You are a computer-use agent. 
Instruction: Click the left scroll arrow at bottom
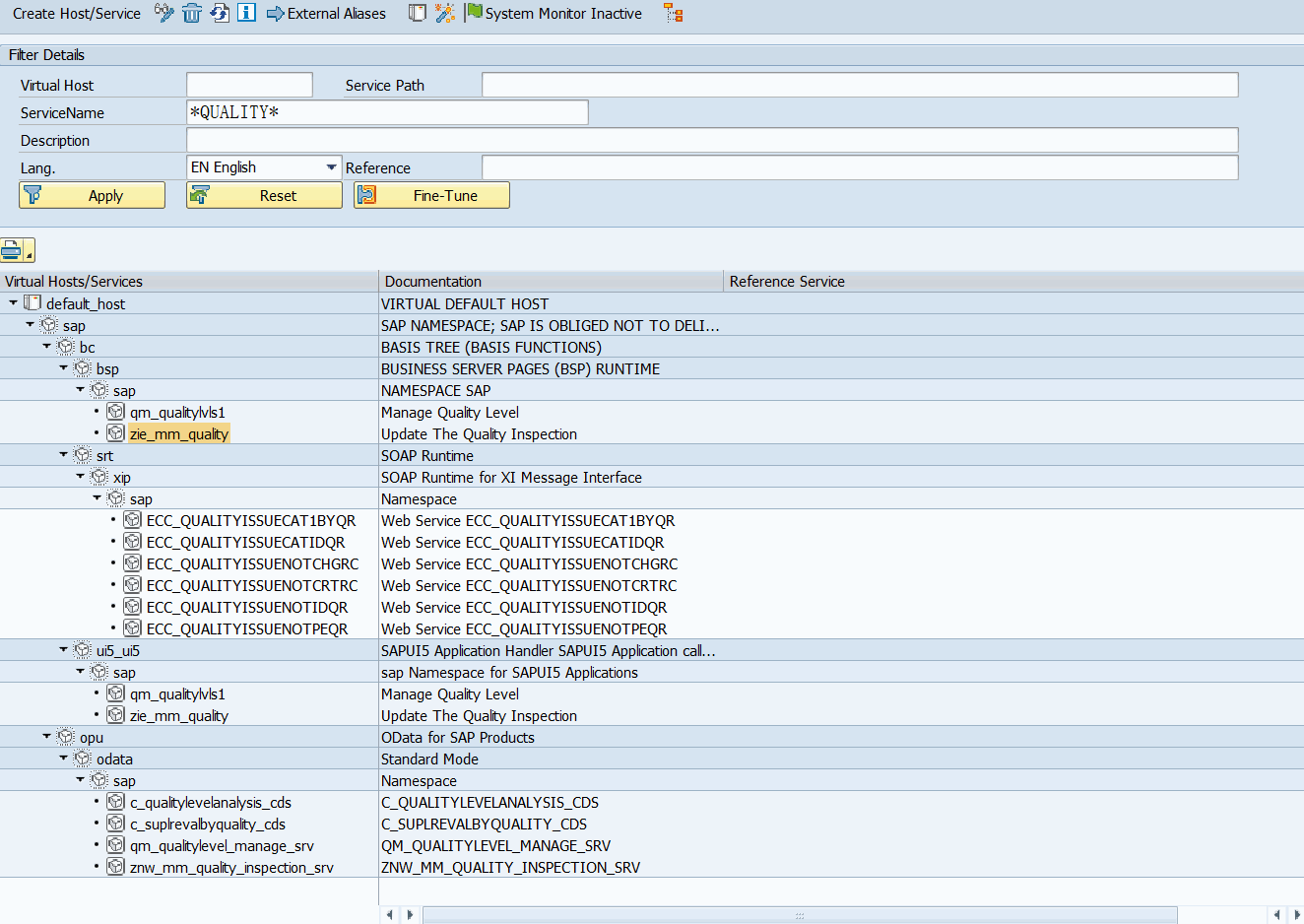coord(390,915)
